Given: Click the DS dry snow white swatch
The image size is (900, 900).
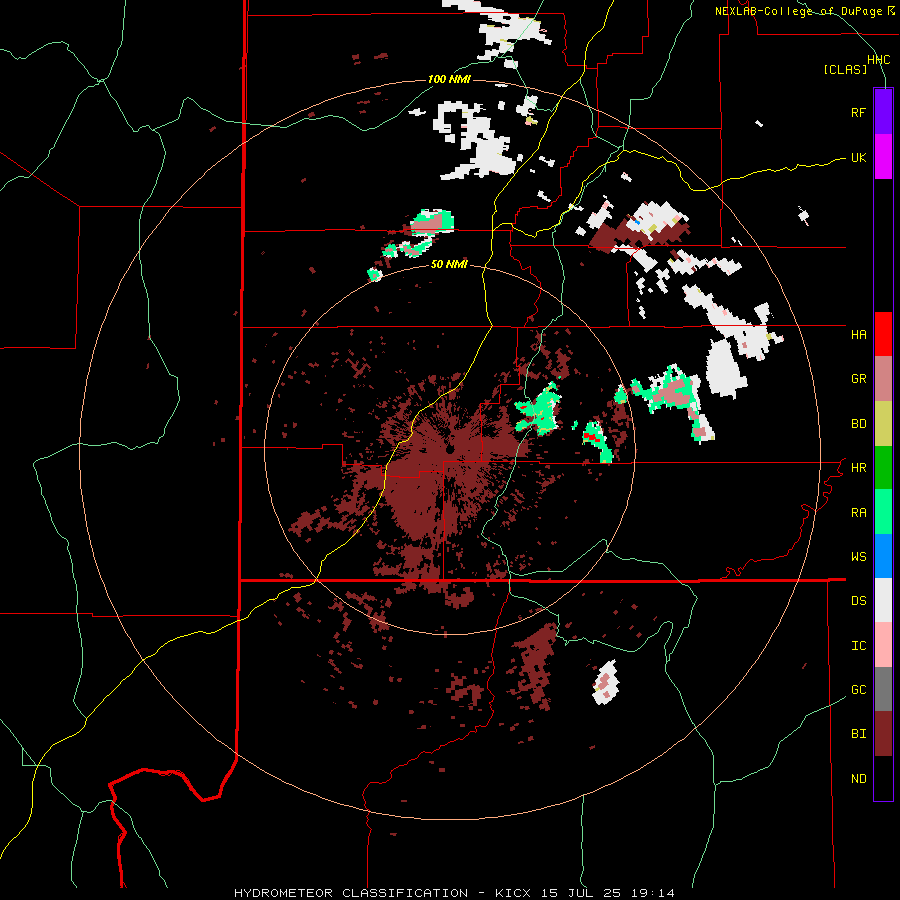Looking at the screenshot, I should tap(883, 600).
